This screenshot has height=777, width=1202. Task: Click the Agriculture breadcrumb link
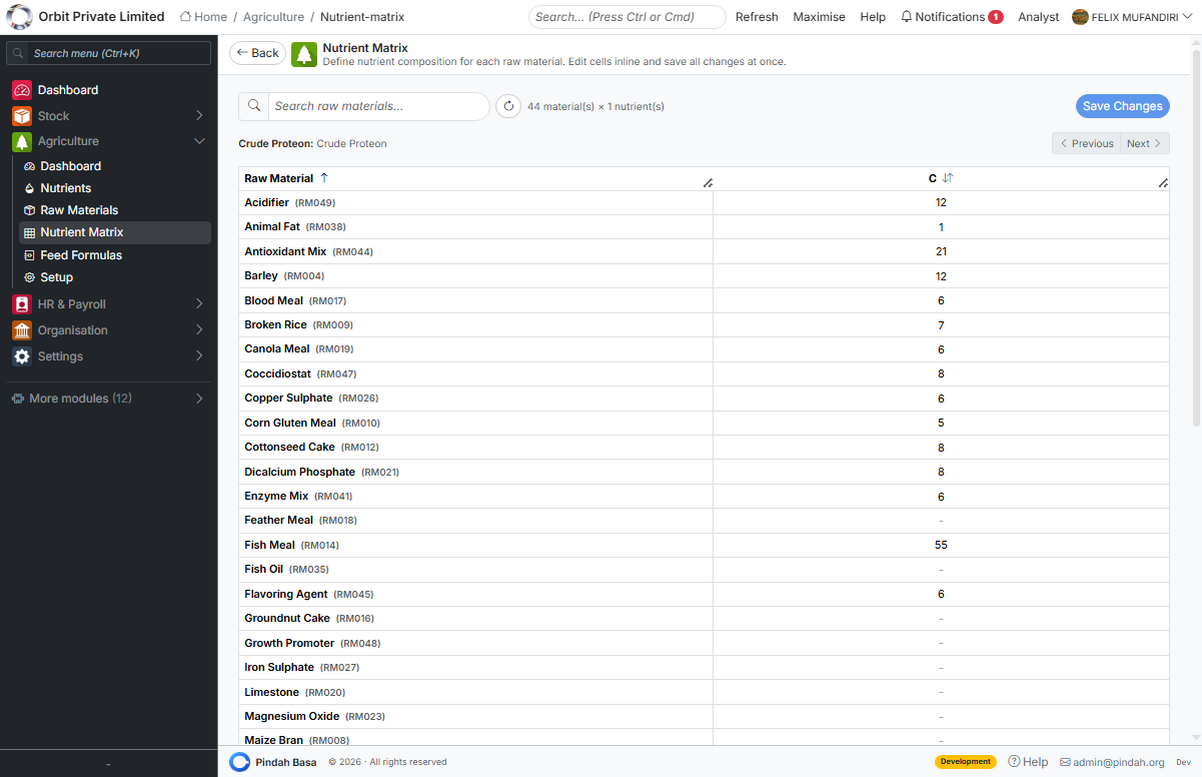pyautogui.click(x=273, y=17)
